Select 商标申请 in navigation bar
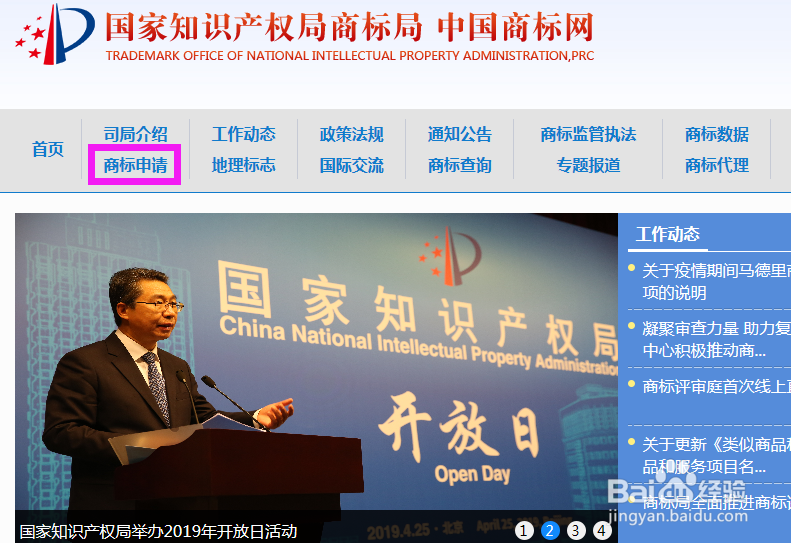The image size is (791, 543). click(135, 165)
